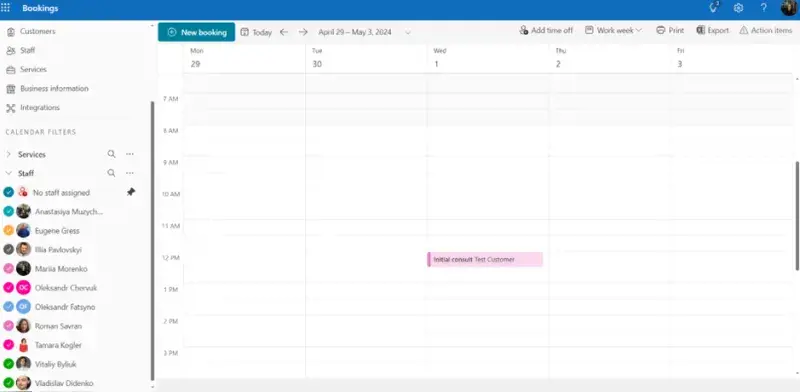This screenshot has width=800, height=392.
Task: Toggle Oleksandr Chervuk calendar filter checkbox
Action: pos(8,288)
